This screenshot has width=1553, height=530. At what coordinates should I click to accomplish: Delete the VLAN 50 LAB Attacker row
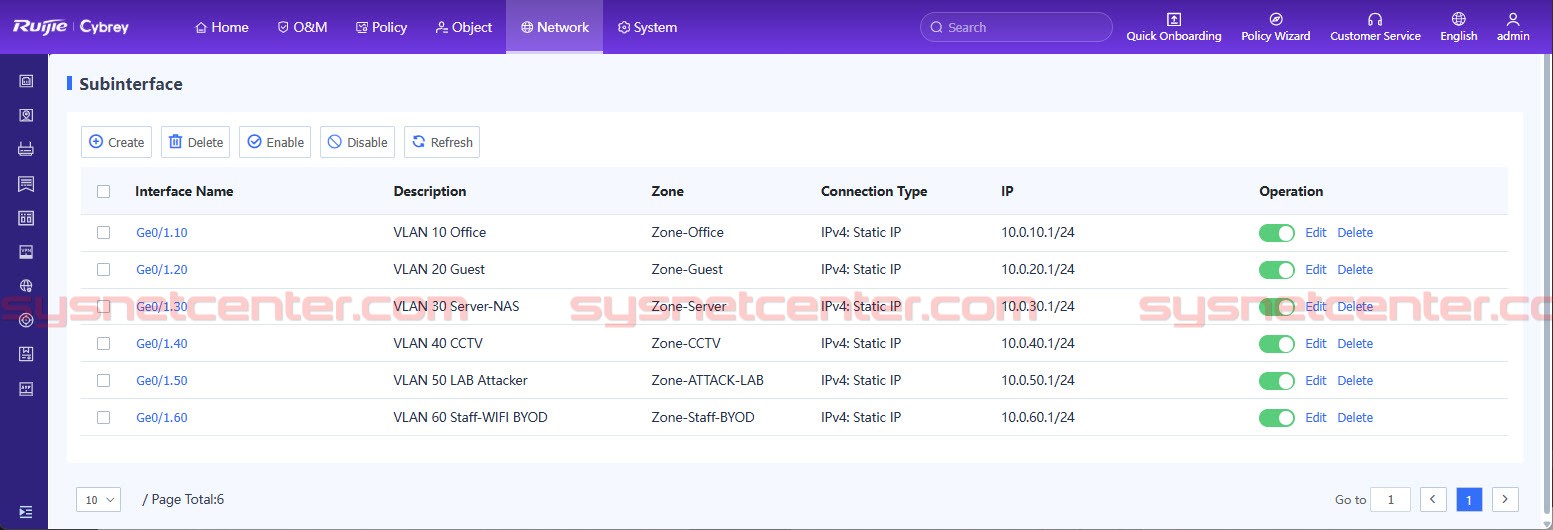[x=1355, y=380]
